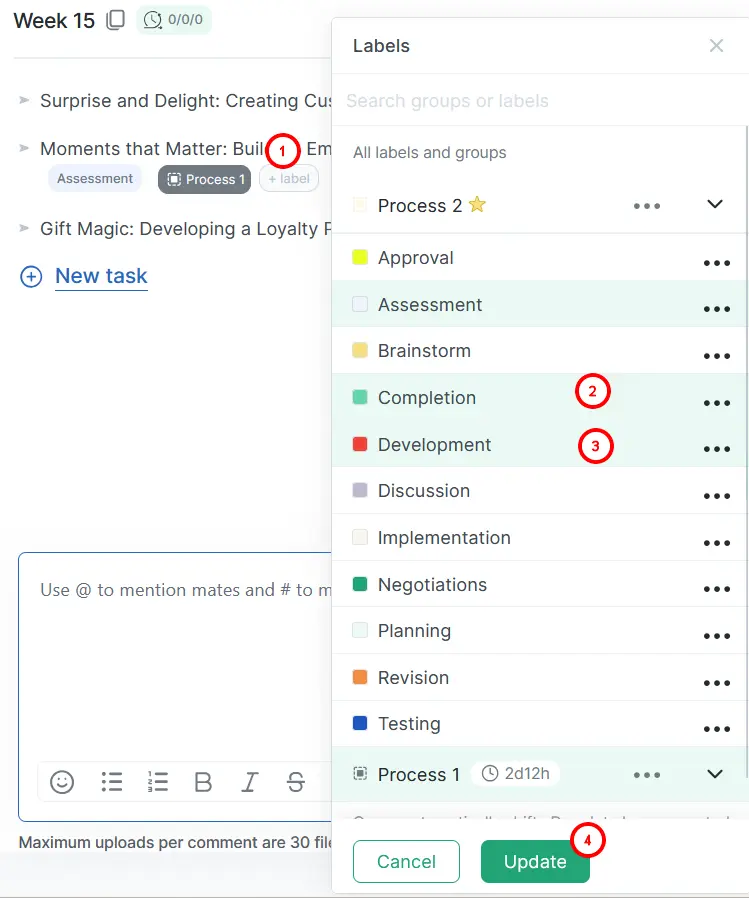This screenshot has height=898, width=749.
Task: Toggle the Development label selection
Action: pyautogui.click(x=434, y=445)
